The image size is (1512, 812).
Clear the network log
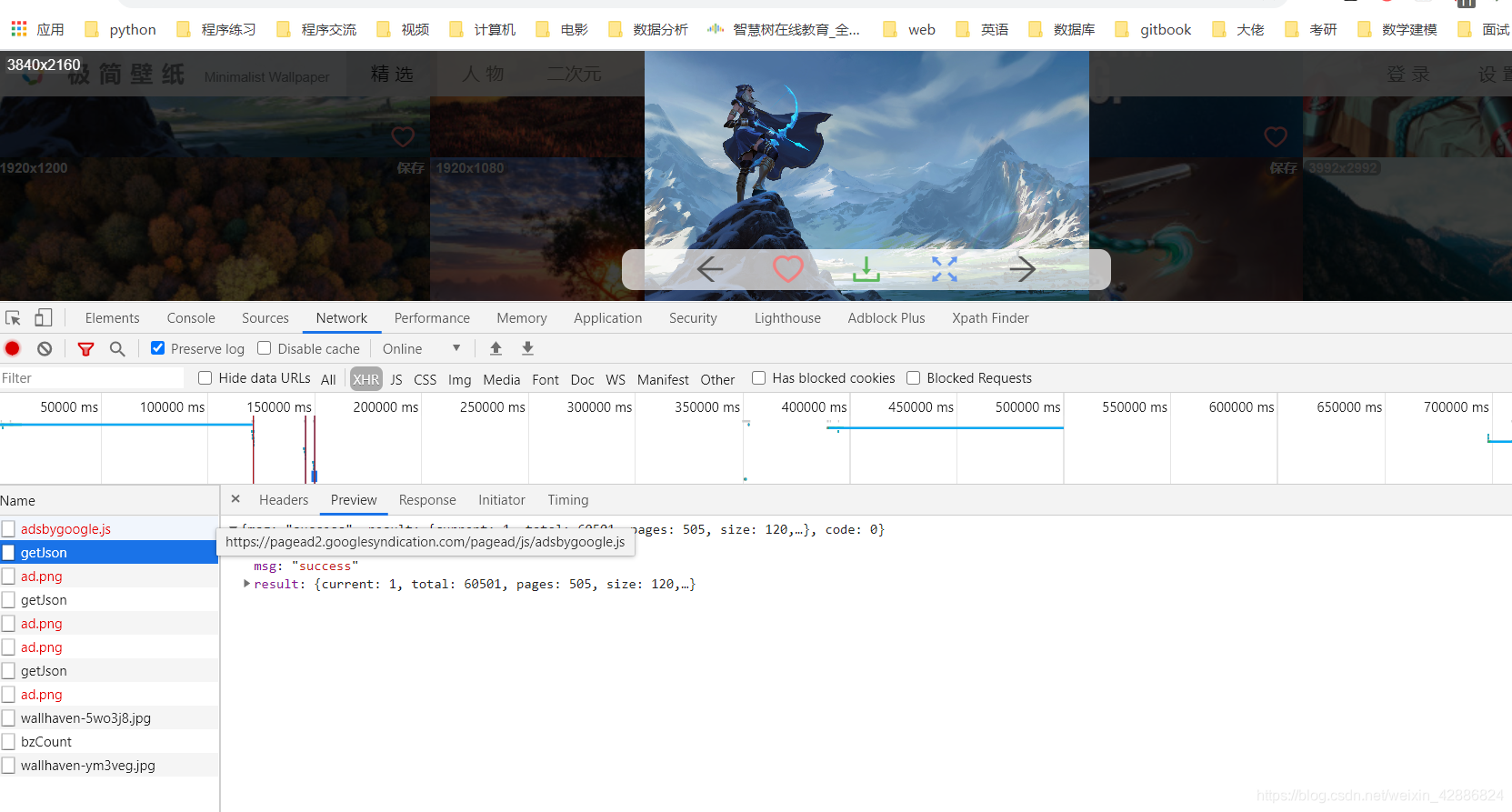(45, 348)
